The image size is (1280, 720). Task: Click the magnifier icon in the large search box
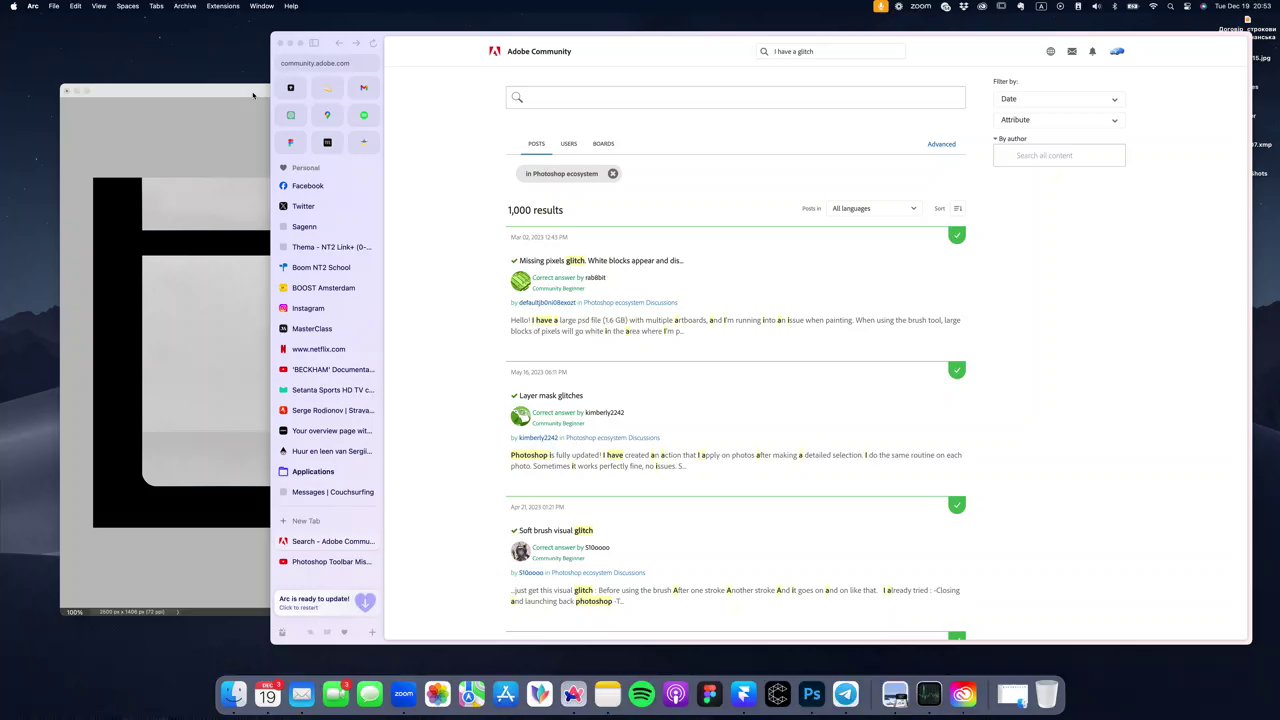click(x=517, y=97)
